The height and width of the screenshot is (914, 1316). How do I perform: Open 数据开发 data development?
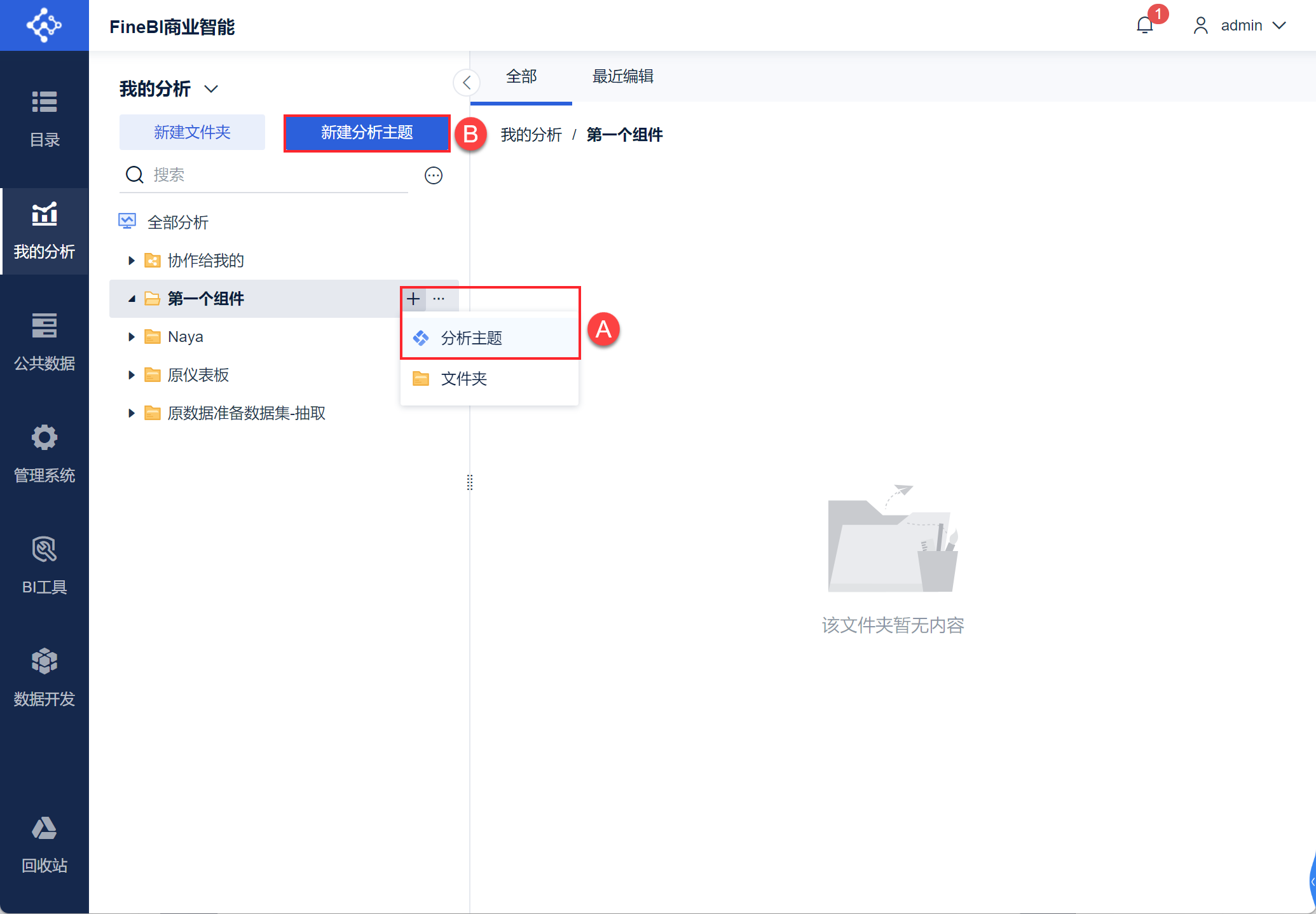click(44, 674)
